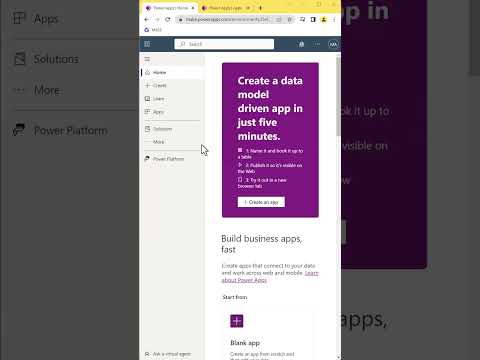Bookmark page with star icon
This screenshot has height=360, width=480.
(290, 20)
